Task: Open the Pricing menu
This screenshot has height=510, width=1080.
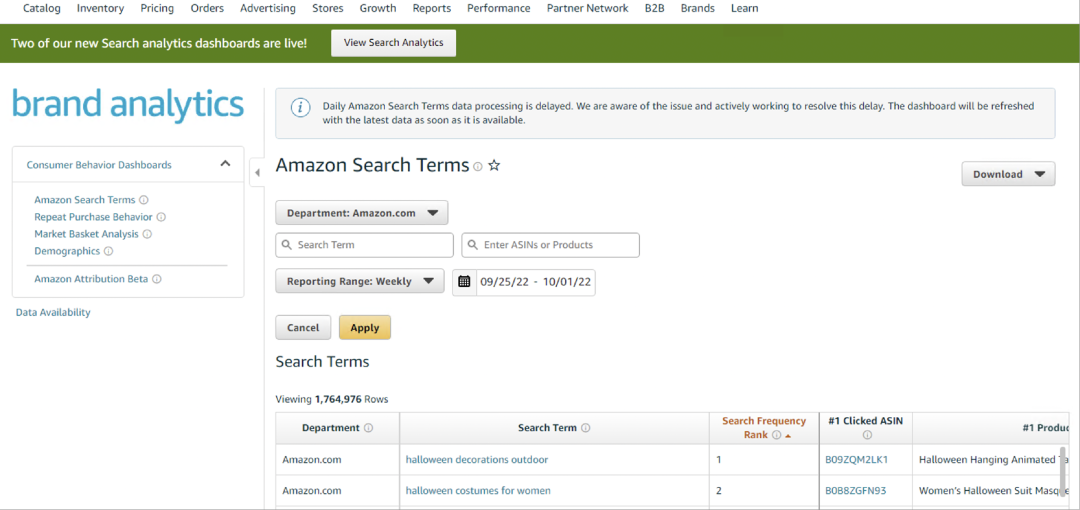Action: click(x=157, y=8)
